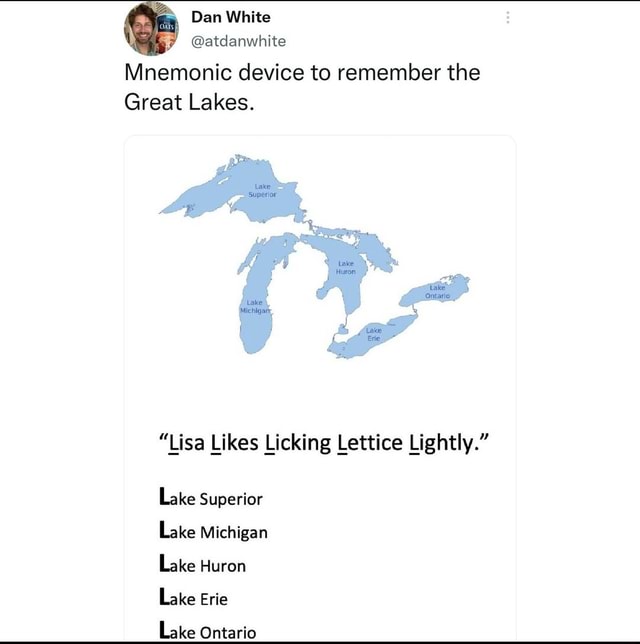Click the Lake Huron list entry

click(x=203, y=564)
